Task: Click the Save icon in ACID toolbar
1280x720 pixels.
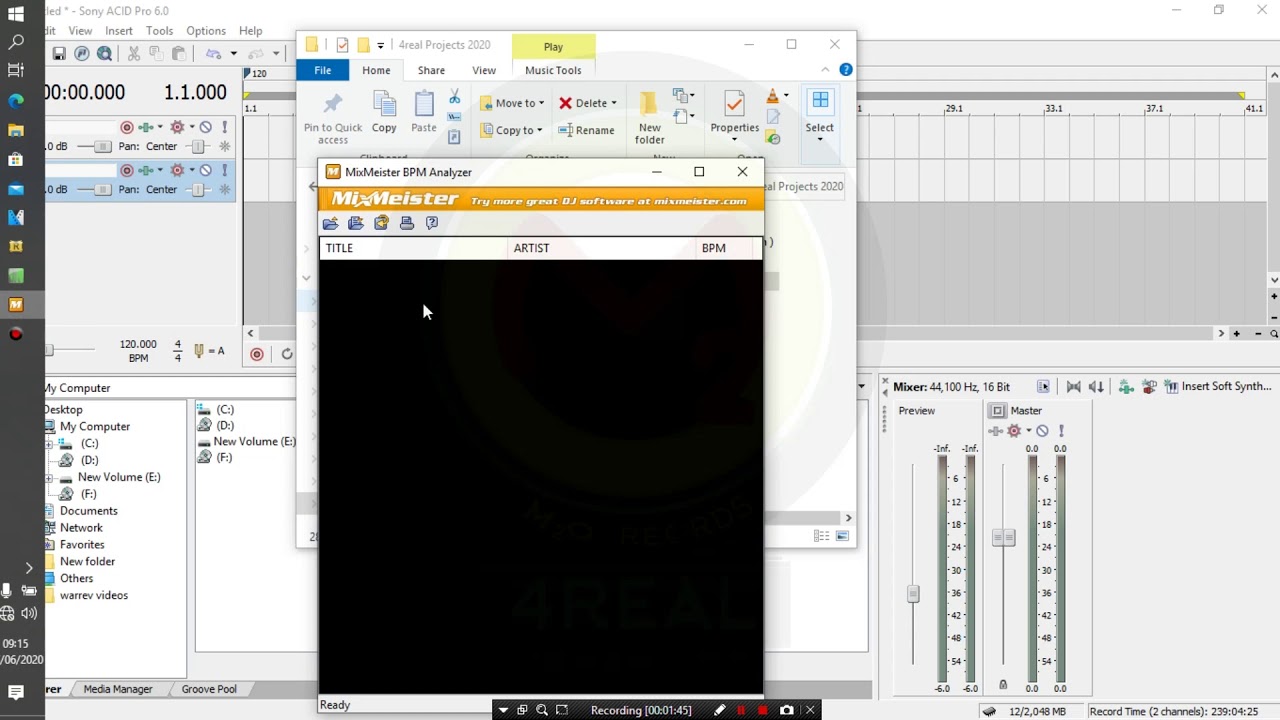Action: [59, 54]
